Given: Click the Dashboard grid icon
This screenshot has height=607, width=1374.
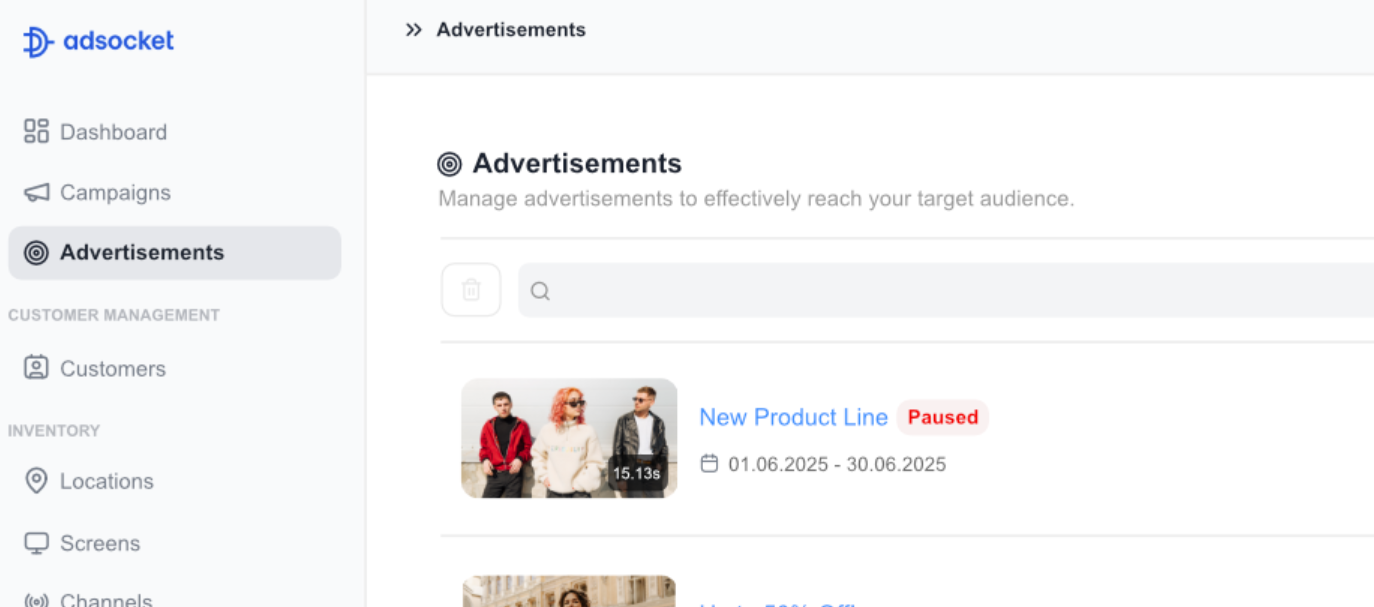Looking at the screenshot, I should [x=36, y=131].
